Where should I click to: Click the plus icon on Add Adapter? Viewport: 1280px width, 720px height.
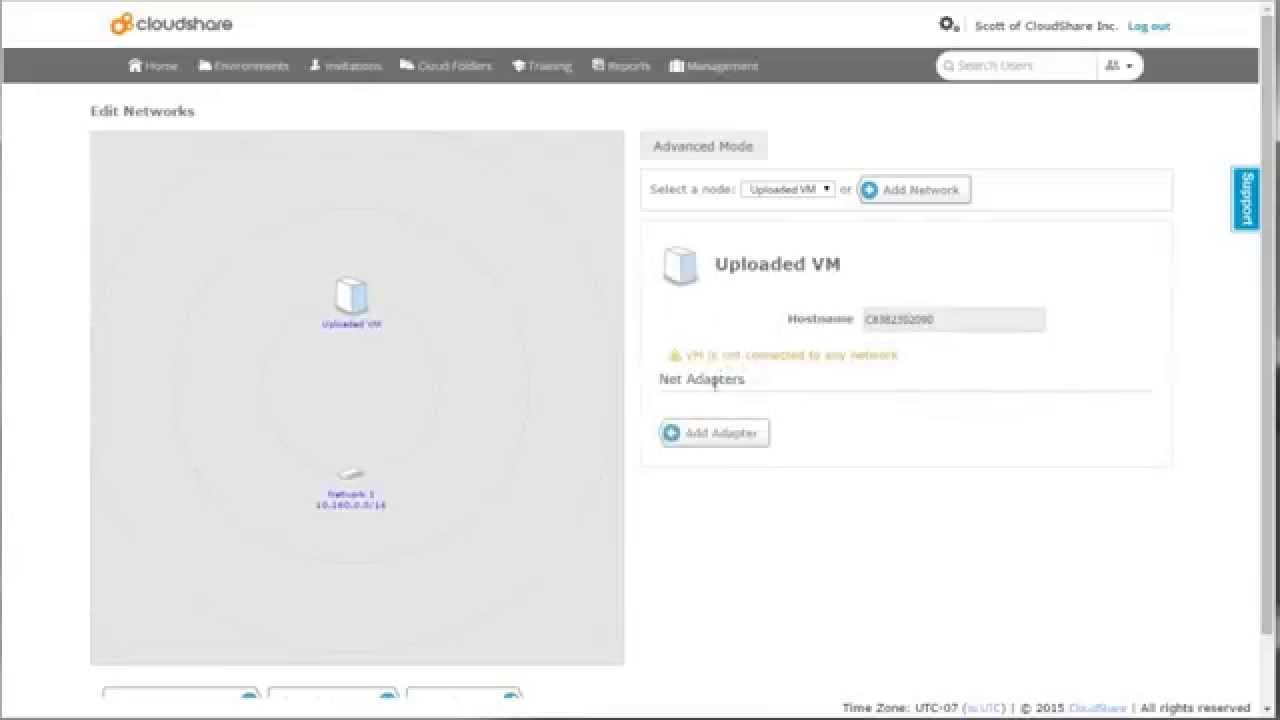[x=672, y=433]
